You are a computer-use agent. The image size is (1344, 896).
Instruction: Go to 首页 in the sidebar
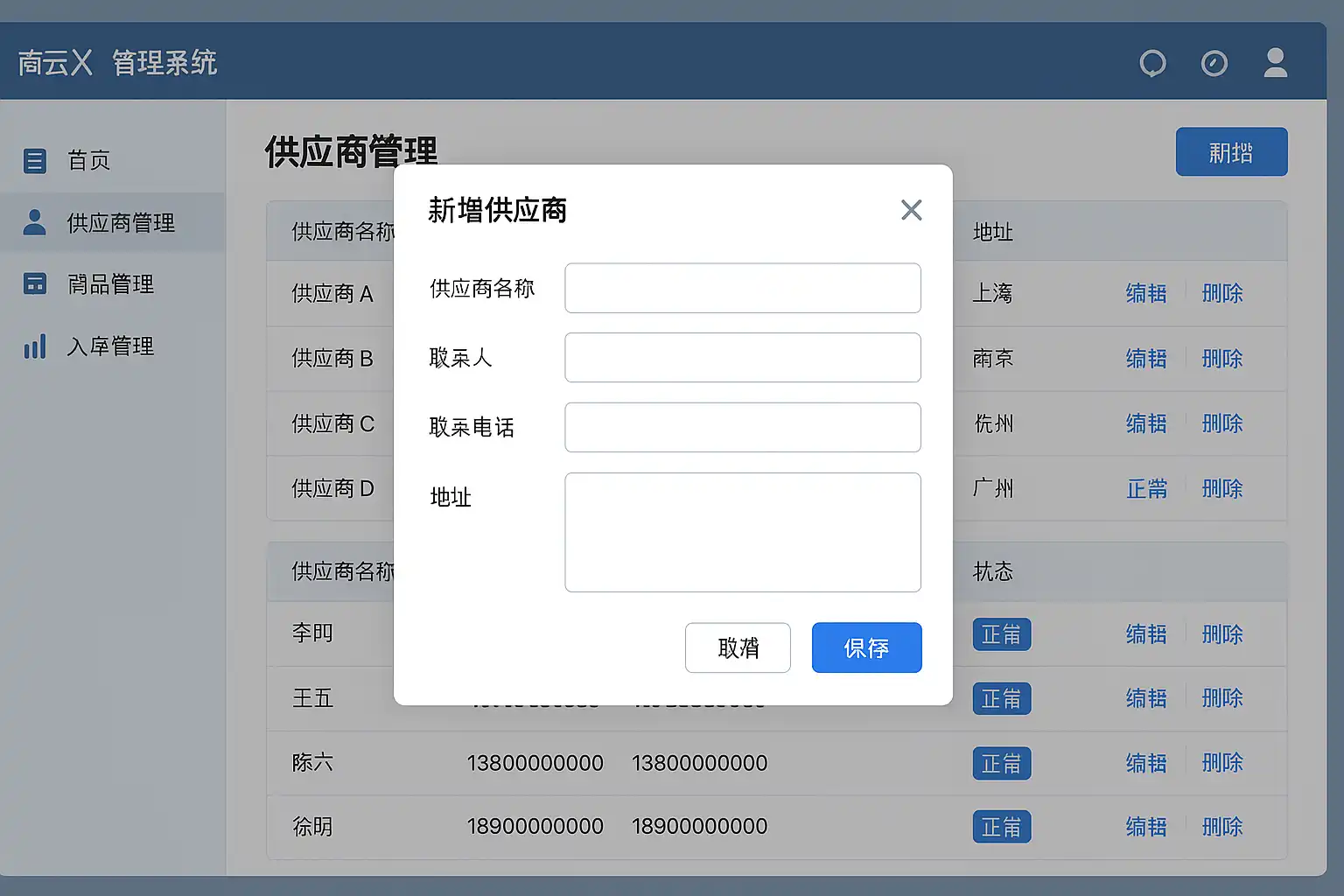coord(112,161)
